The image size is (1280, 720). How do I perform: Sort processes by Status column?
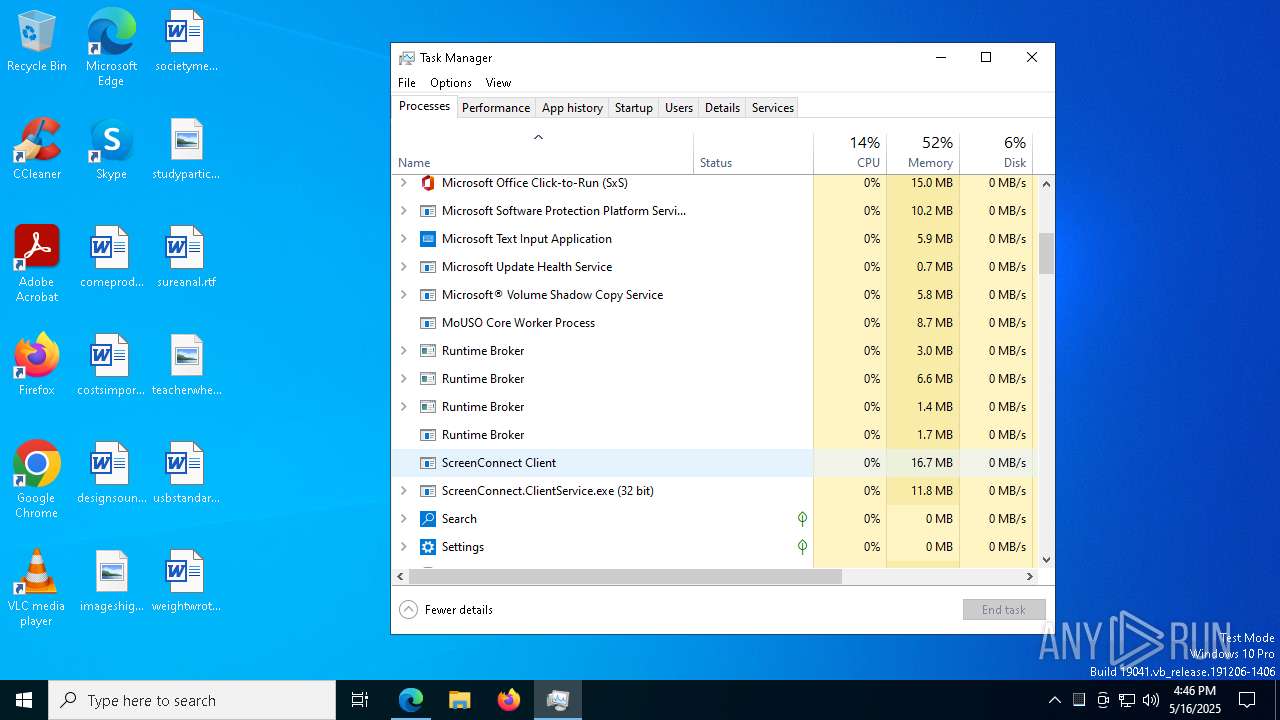click(754, 153)
